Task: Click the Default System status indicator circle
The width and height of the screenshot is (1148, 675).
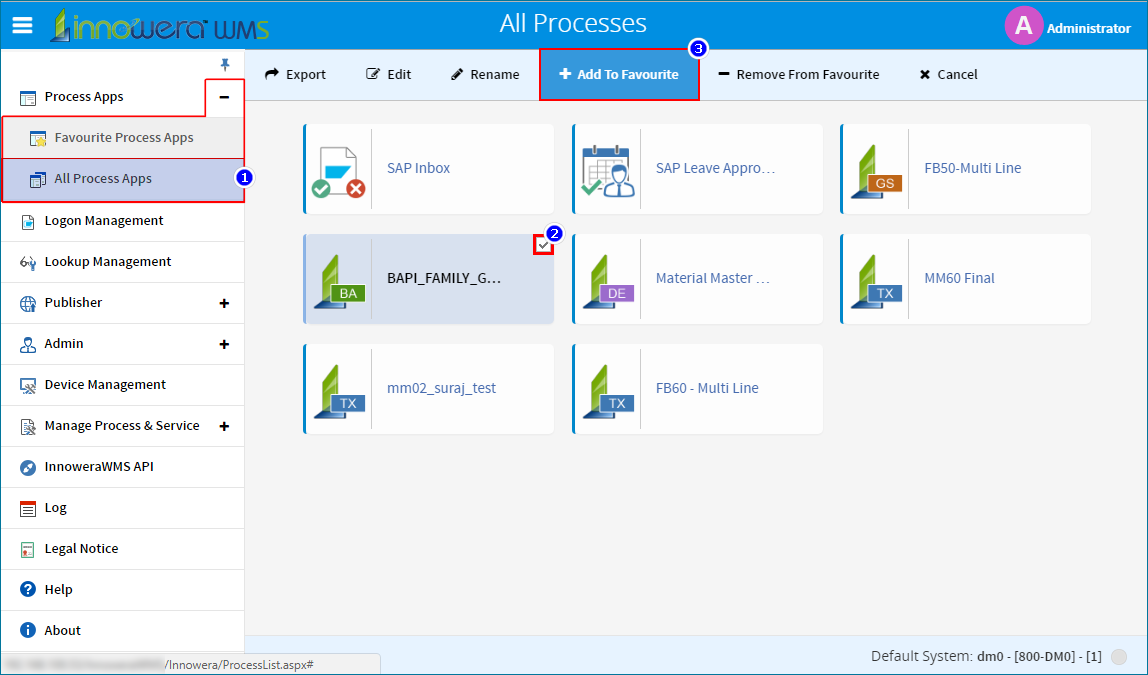Action: [x=1119, y=657]
